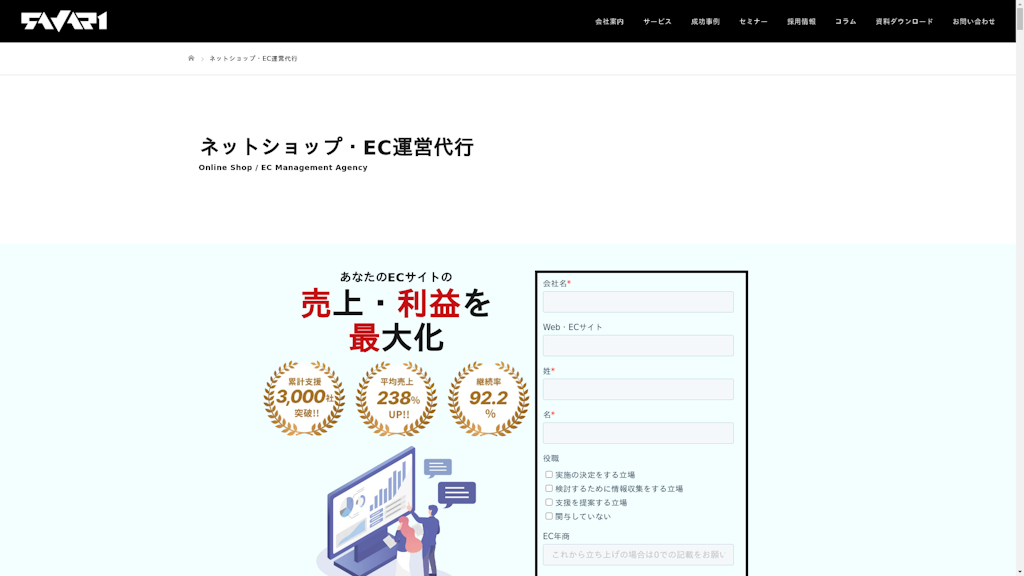Image resolution: width=1024 pixels, height=576 pixels.
Task: Click the 平均売上 238% UP laurel badge
Action: (x=396, y=398)
